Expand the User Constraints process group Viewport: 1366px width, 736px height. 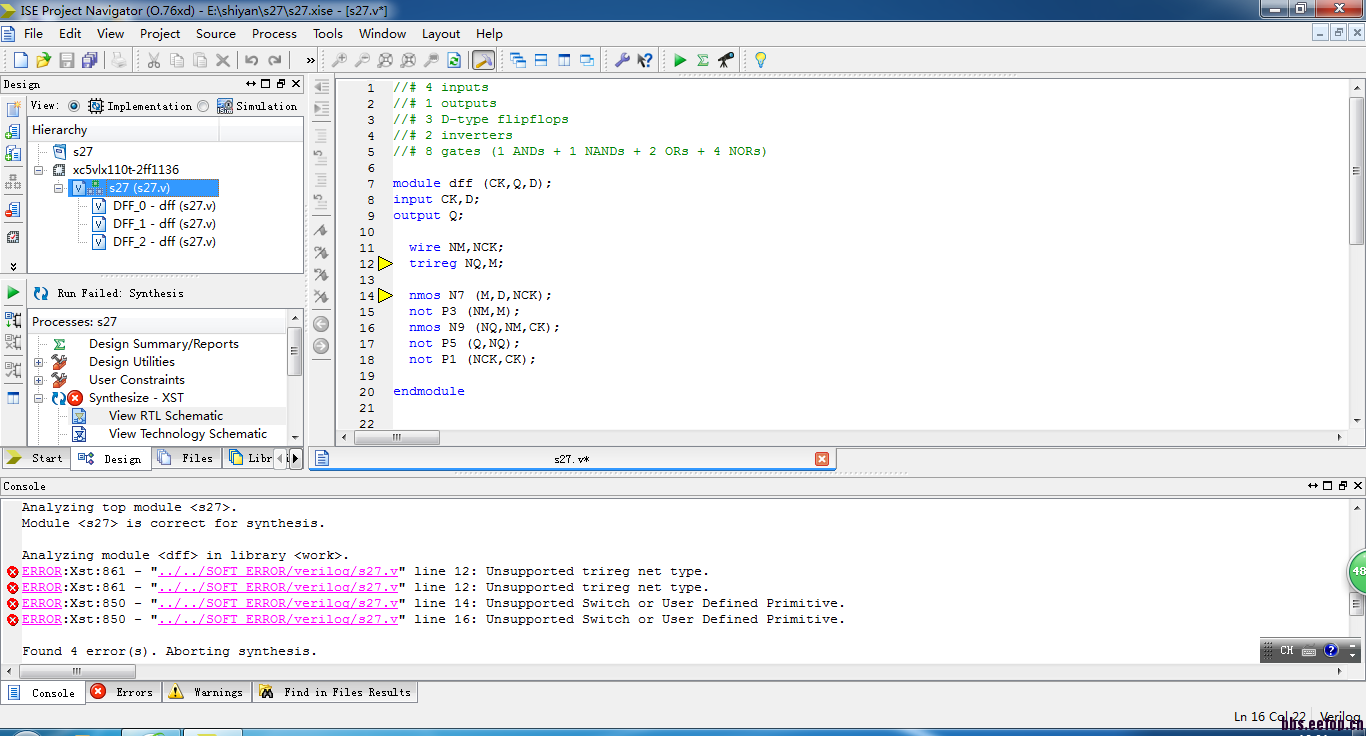click(39, 380)
